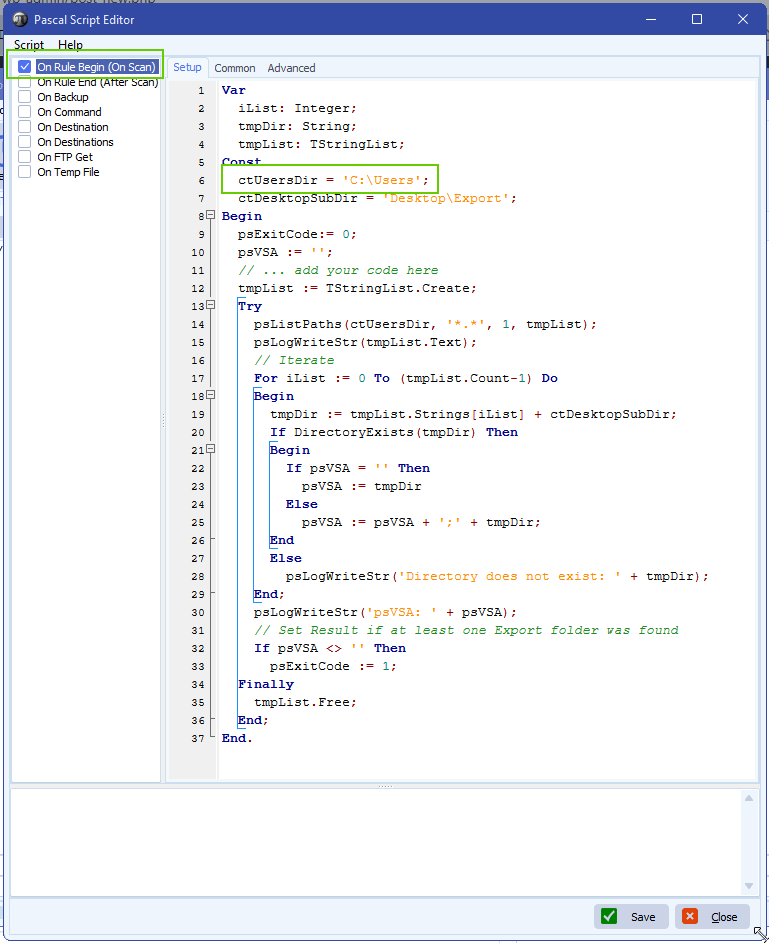Toggle the On Rule Begin (On Scan) checkbox

(25, 67)
